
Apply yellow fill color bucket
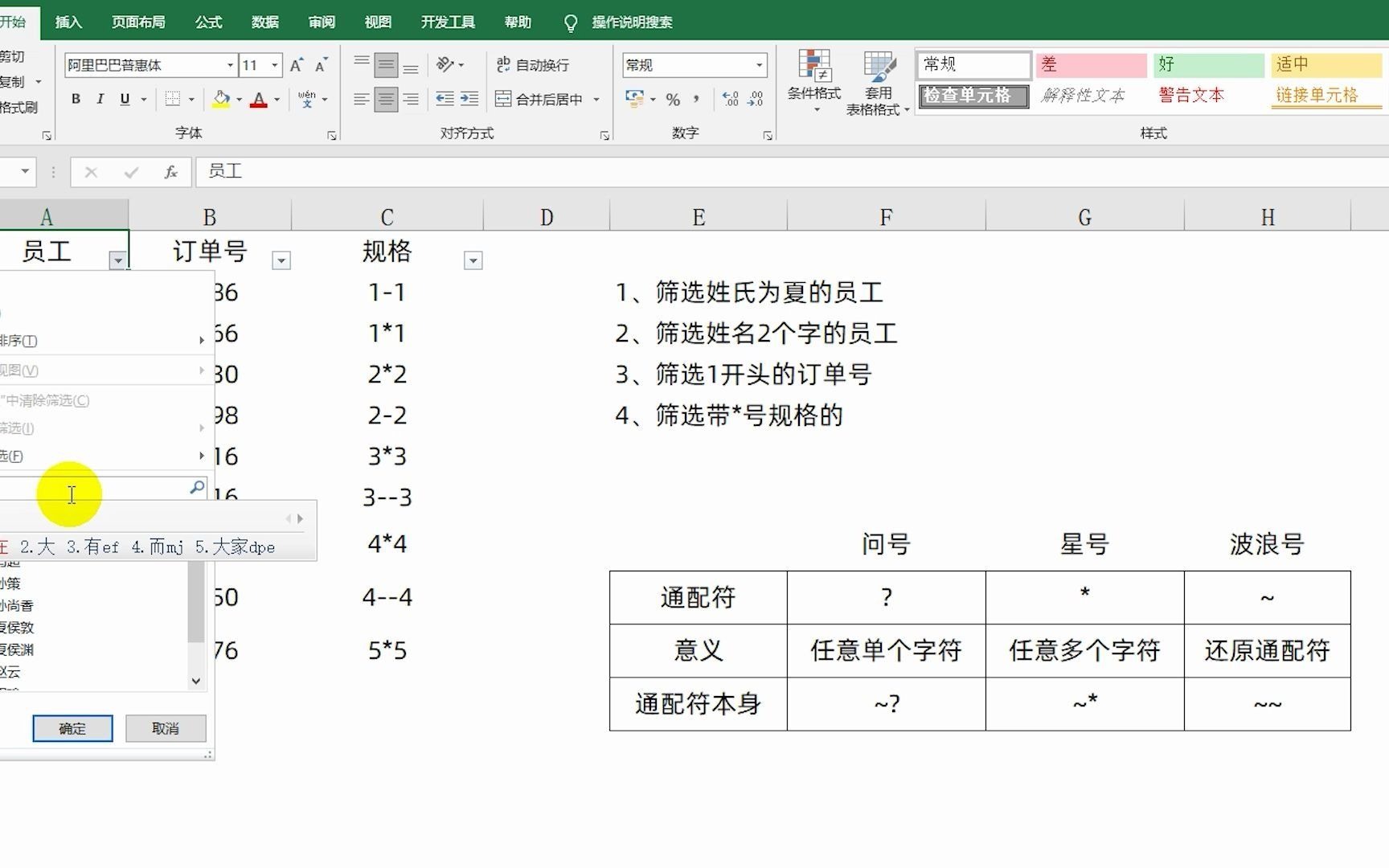[221, 99]
